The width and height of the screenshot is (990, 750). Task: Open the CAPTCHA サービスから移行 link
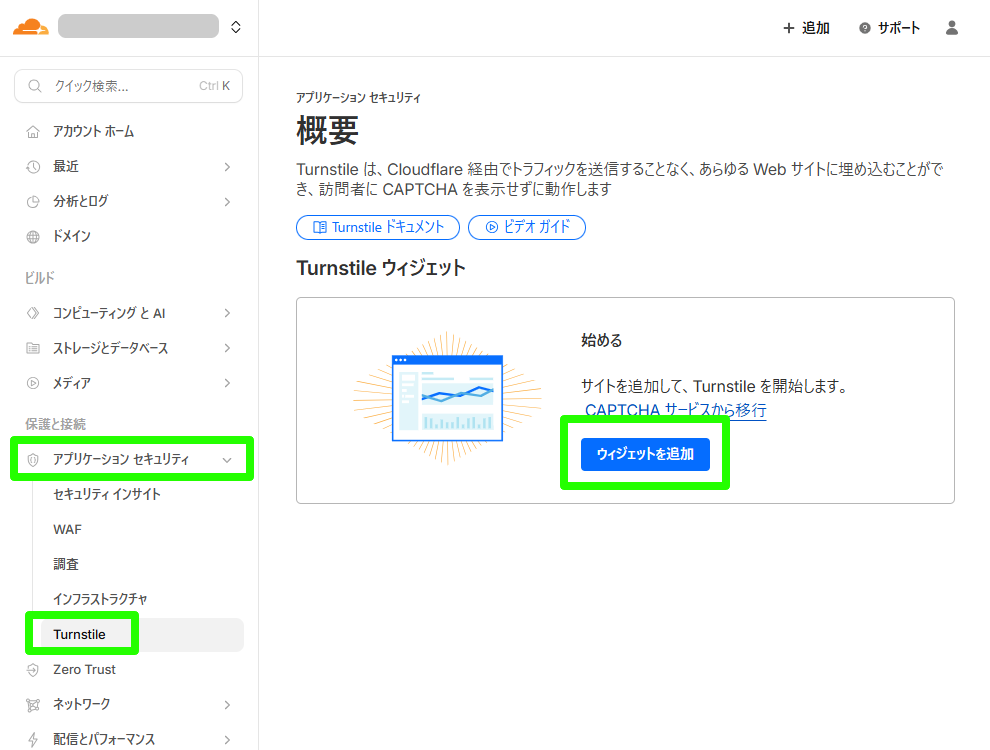point(675,410)
